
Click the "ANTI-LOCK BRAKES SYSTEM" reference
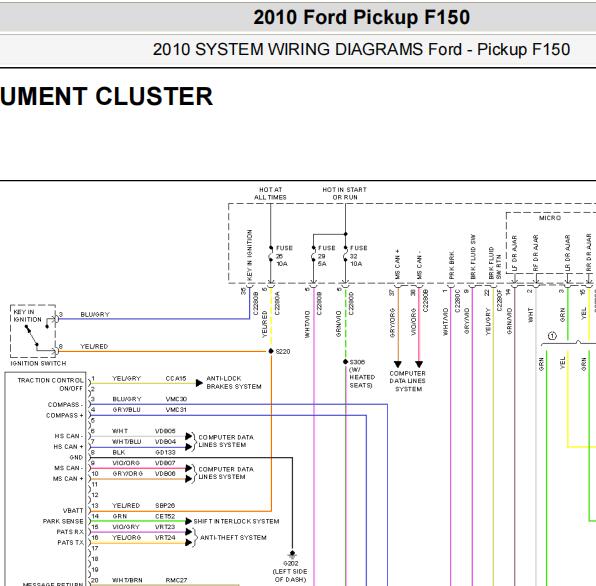(x=234, y=383)
